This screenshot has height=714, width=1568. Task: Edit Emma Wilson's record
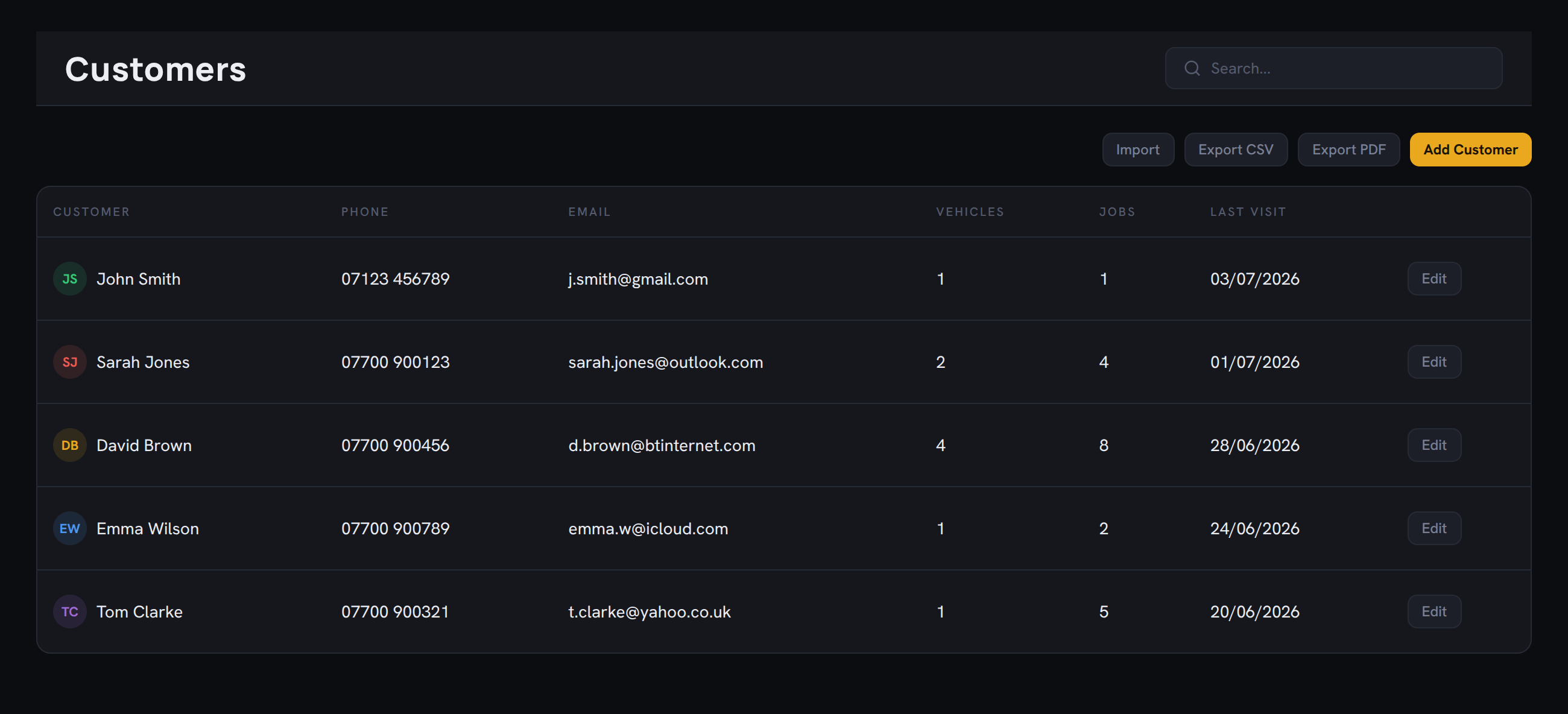pyautogui.click(x=1434, y=528)
